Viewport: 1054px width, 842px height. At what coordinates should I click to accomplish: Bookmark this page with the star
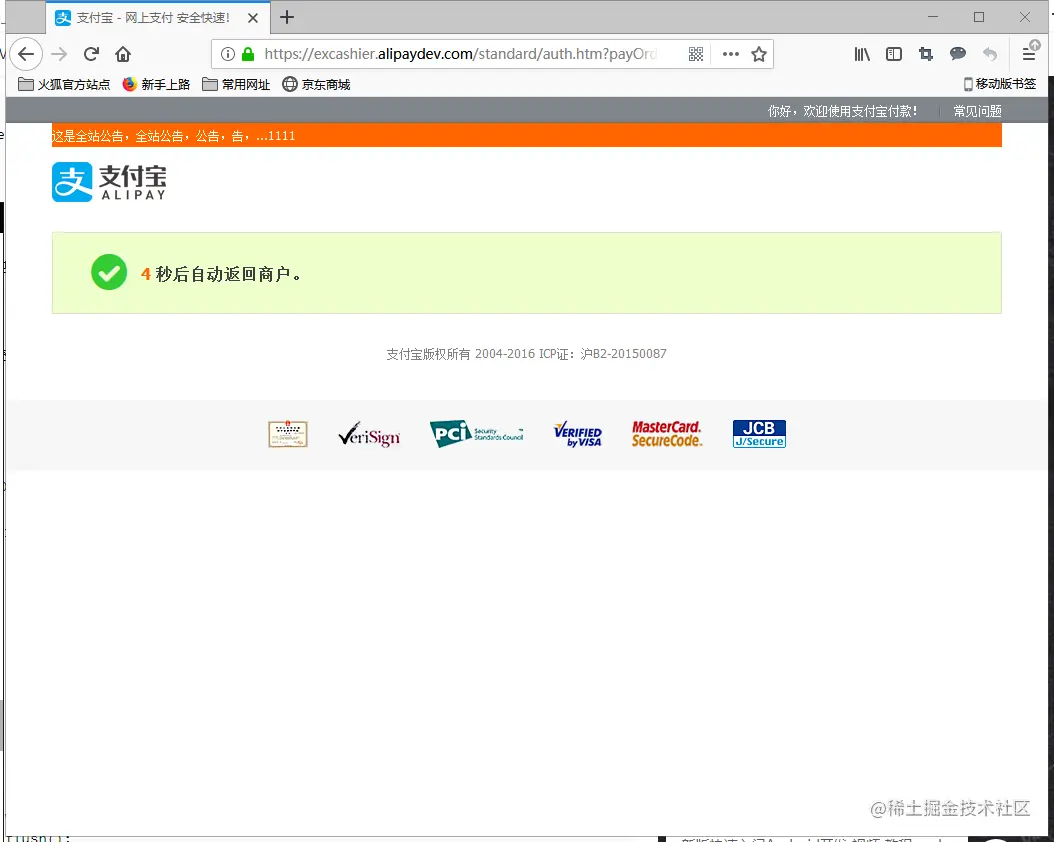759,54
